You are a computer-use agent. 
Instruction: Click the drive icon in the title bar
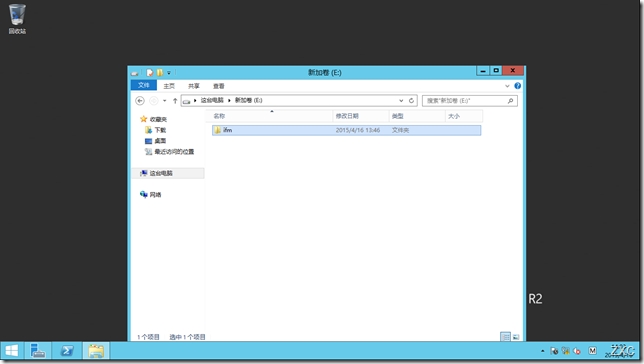coord(135,73)
